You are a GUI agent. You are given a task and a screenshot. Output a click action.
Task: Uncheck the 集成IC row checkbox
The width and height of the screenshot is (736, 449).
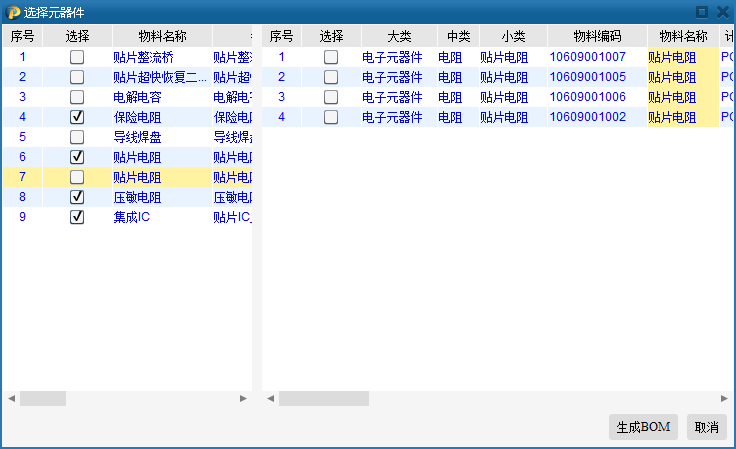(77, 217)
